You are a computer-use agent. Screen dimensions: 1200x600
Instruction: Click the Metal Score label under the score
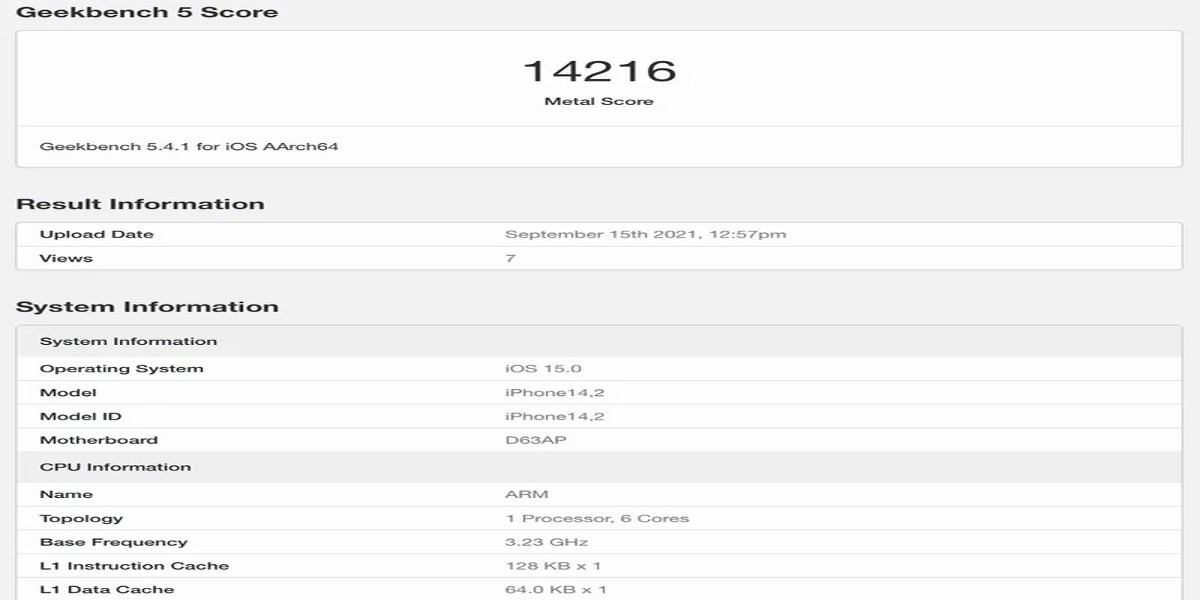coord(600,100)
